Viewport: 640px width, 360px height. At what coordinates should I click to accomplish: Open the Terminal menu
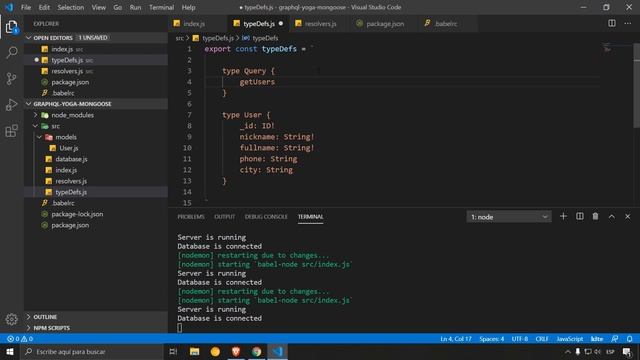[x=161, y=7]
